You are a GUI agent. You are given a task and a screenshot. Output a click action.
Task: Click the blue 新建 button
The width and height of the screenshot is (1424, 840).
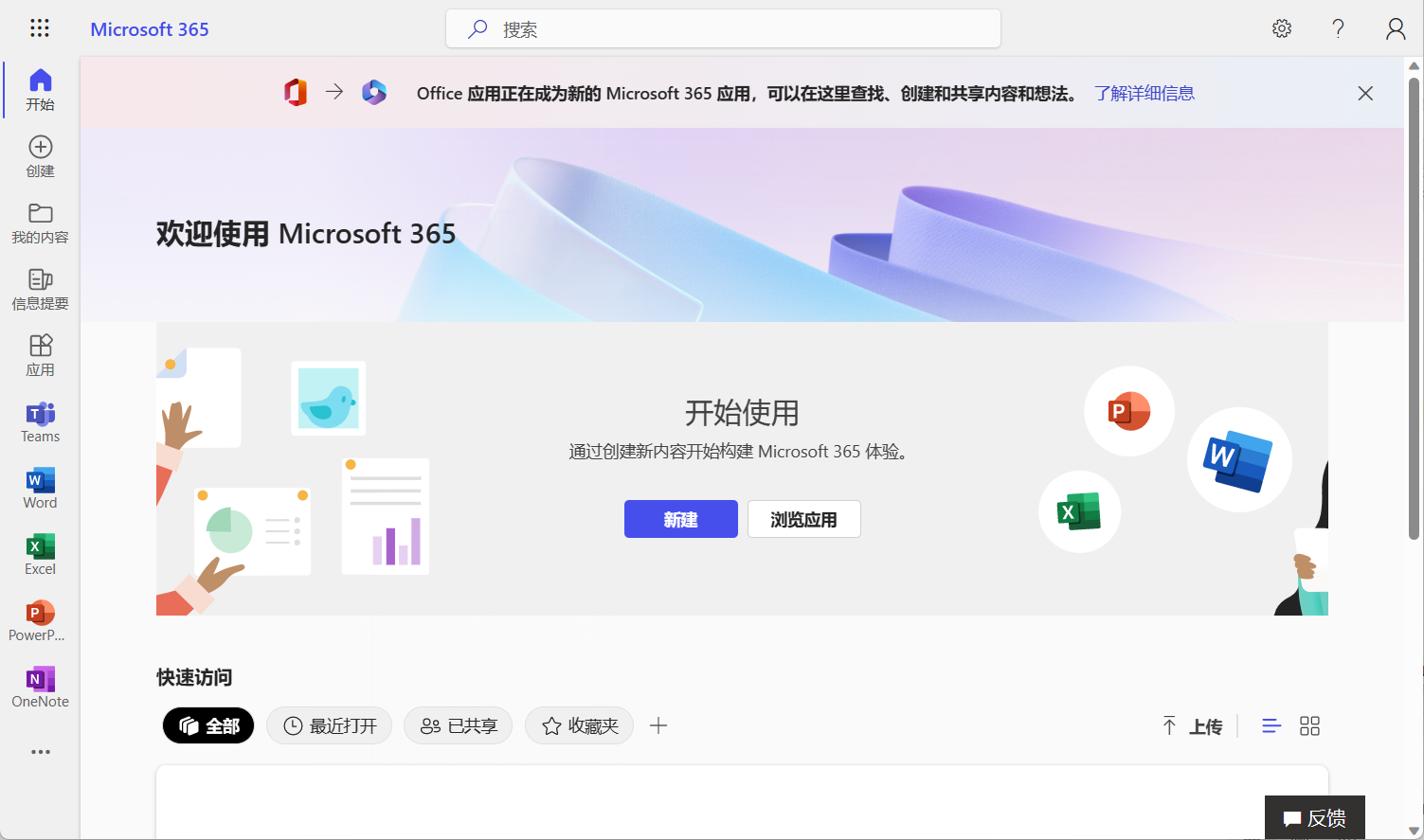click(x=680, y=519)
